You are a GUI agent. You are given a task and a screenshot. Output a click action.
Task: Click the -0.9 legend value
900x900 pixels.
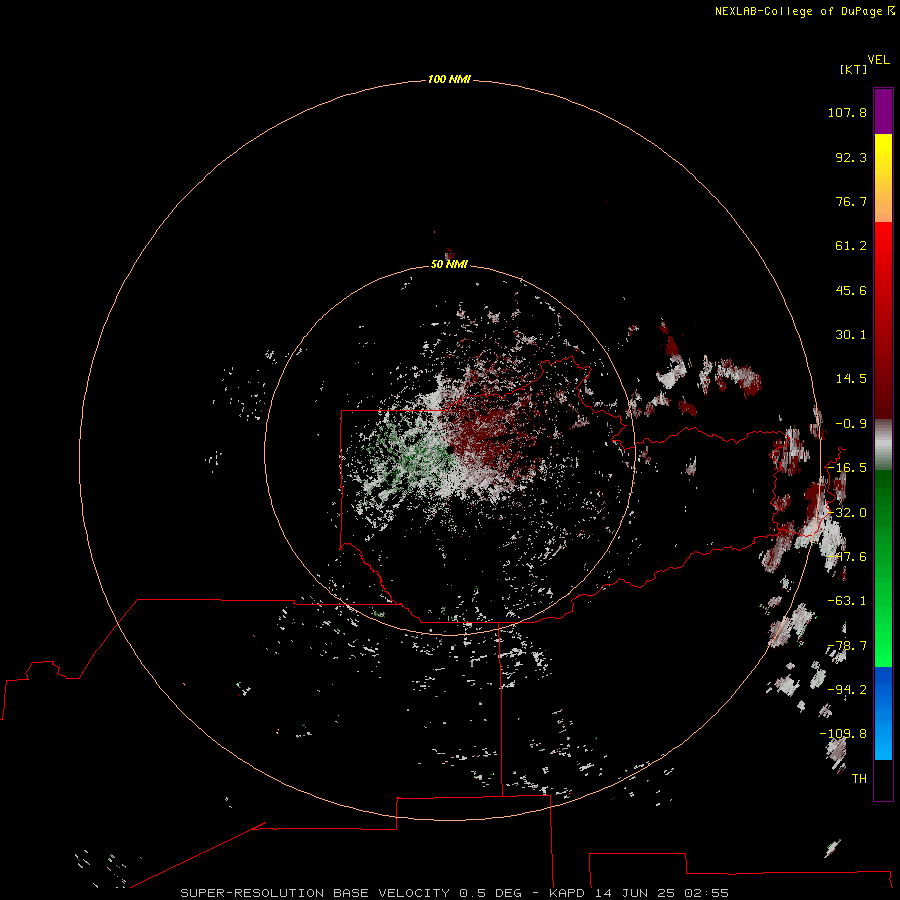click(x=851, y=424)
